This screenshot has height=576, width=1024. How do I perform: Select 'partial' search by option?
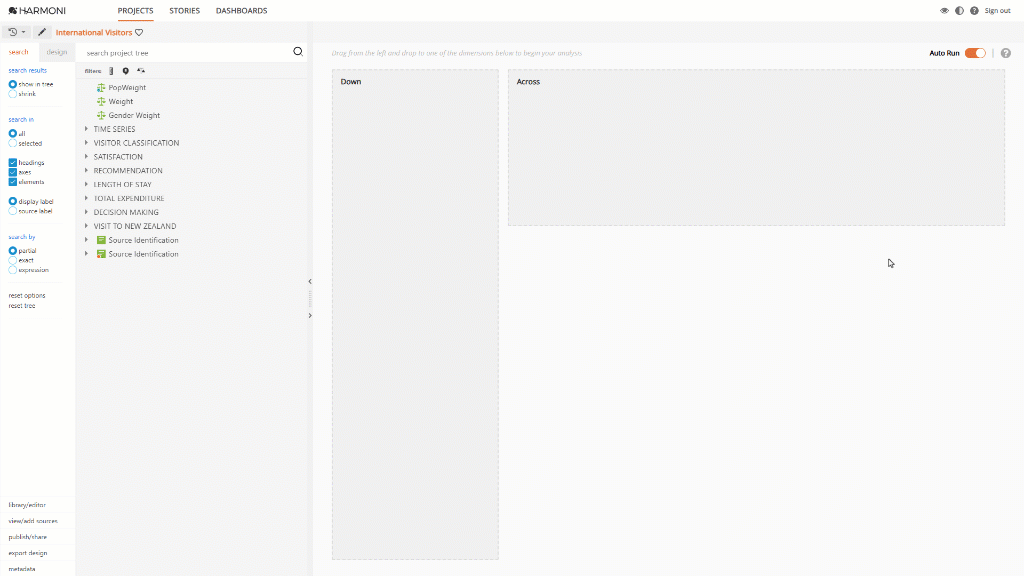(12, 251)
